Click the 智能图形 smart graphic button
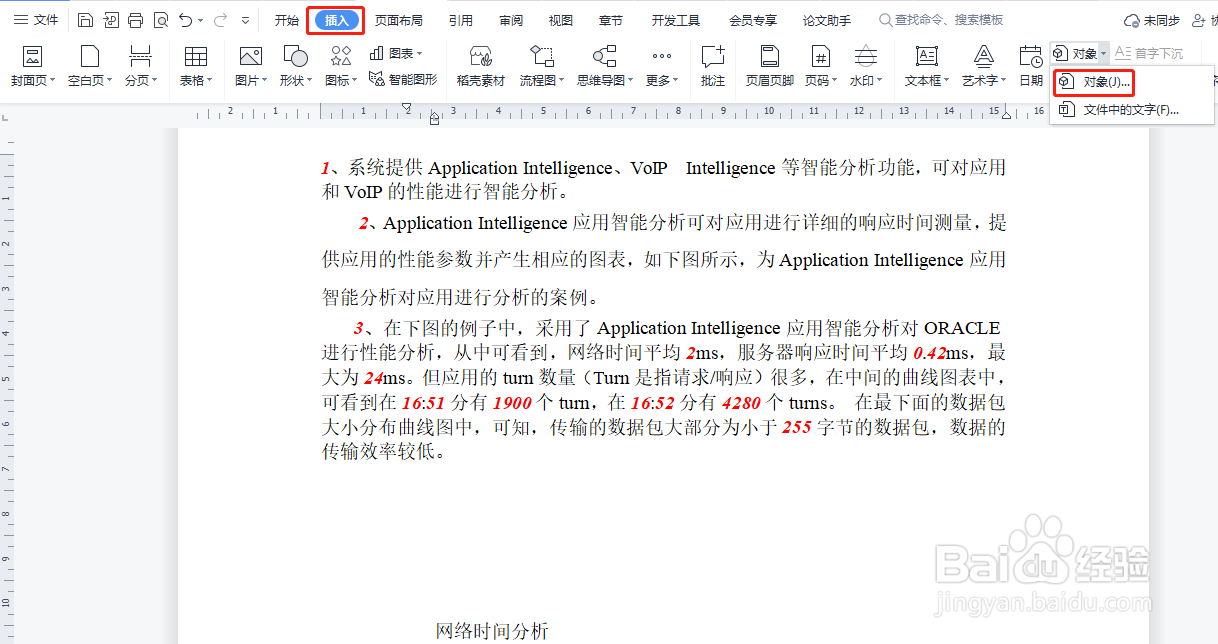 pyautogui.click(x=403, y=79)
